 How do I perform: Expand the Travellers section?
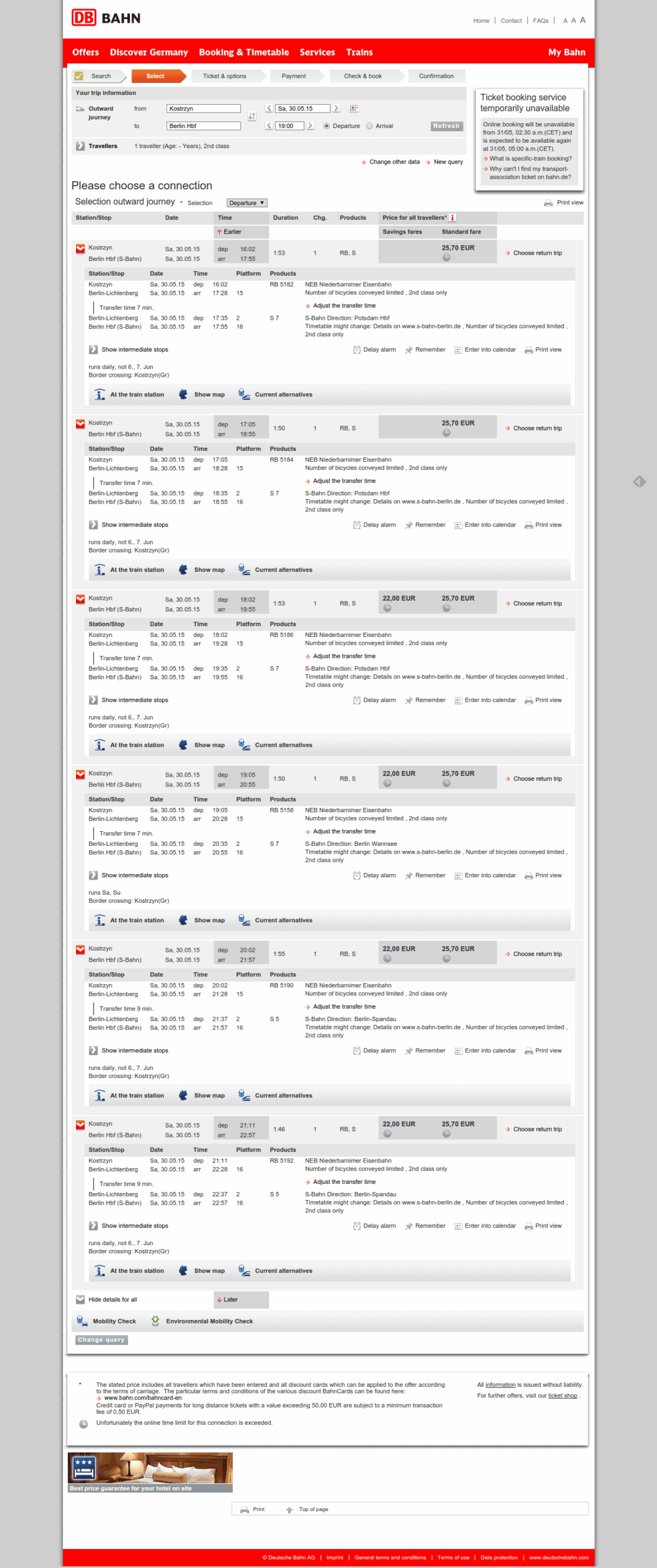tap(80, 146)
